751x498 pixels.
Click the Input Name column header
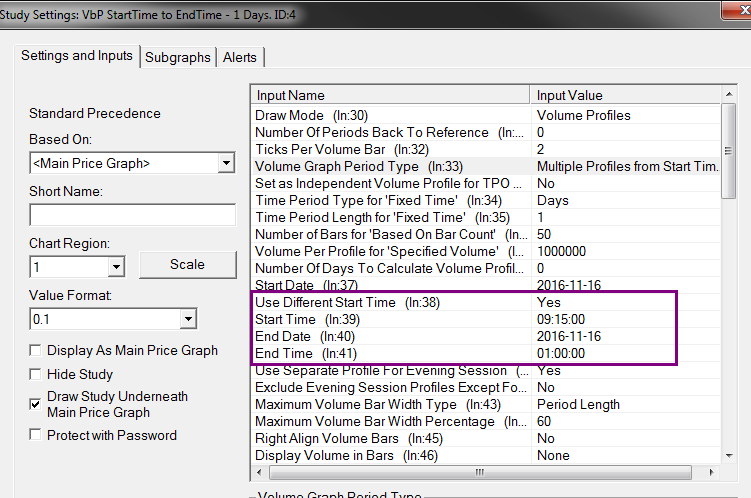[x=390, y=95]
